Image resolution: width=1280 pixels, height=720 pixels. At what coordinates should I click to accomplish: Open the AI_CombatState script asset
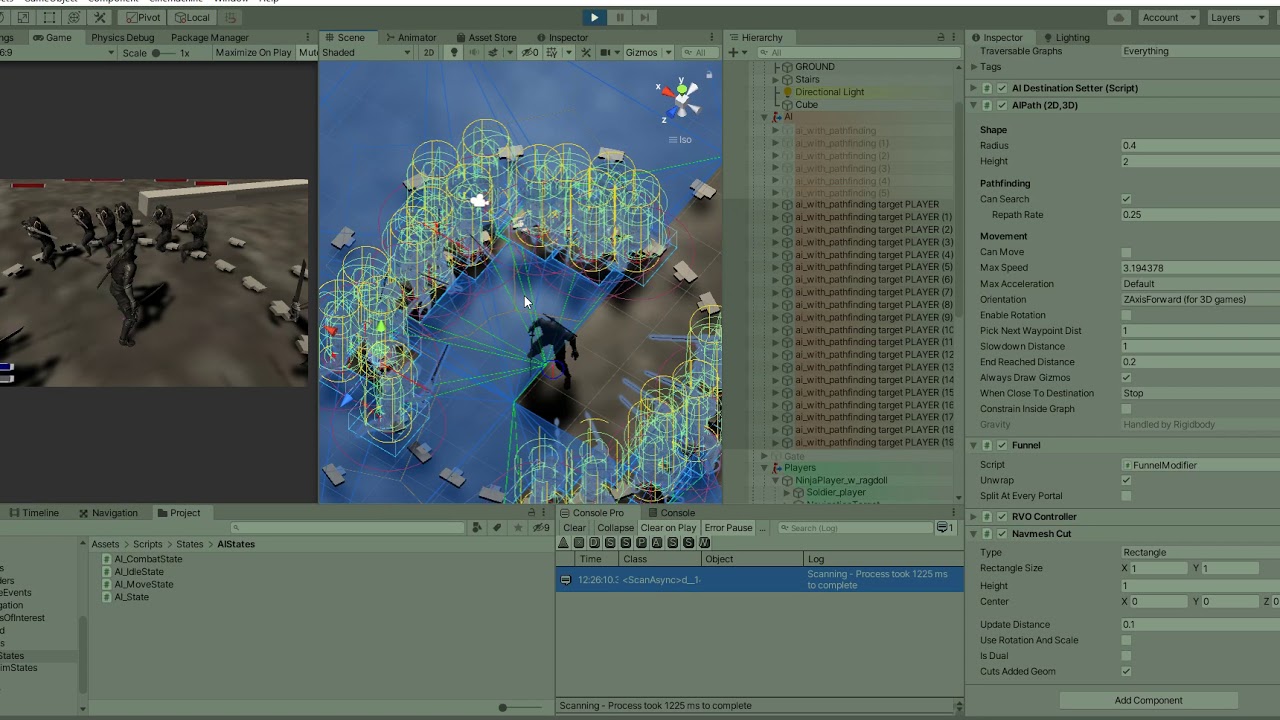(148, 560)
